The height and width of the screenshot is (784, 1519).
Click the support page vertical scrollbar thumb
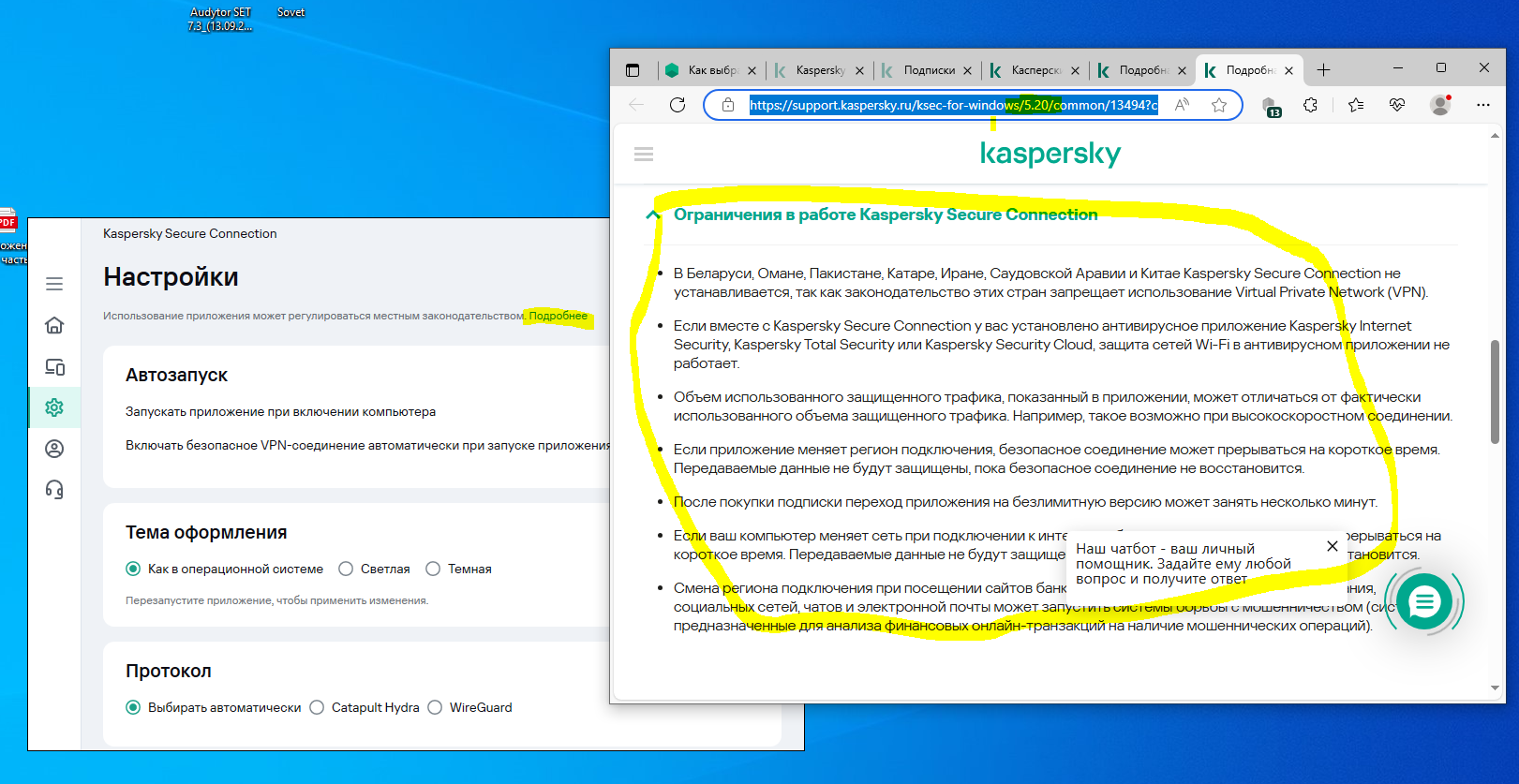coord(1495,392)
